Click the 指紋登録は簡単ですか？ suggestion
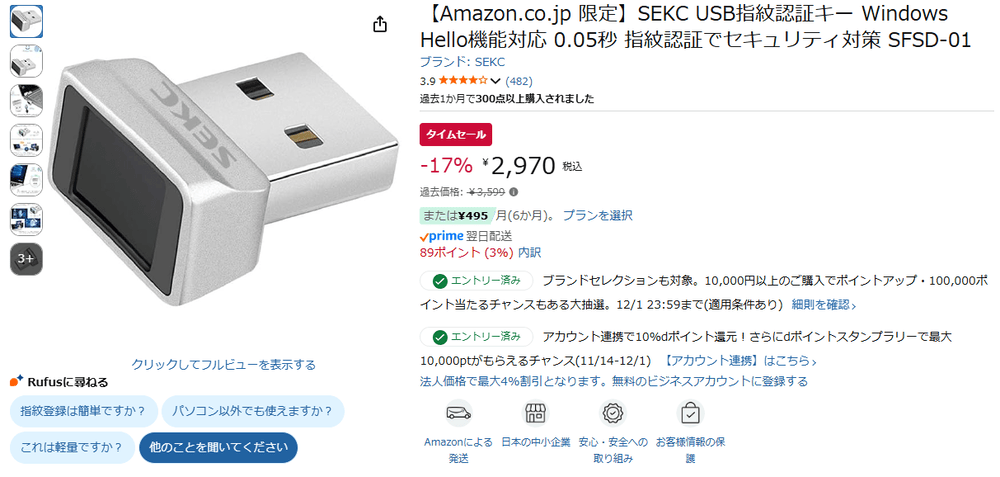The image size is (1000, 477). (x=83, y=411)
